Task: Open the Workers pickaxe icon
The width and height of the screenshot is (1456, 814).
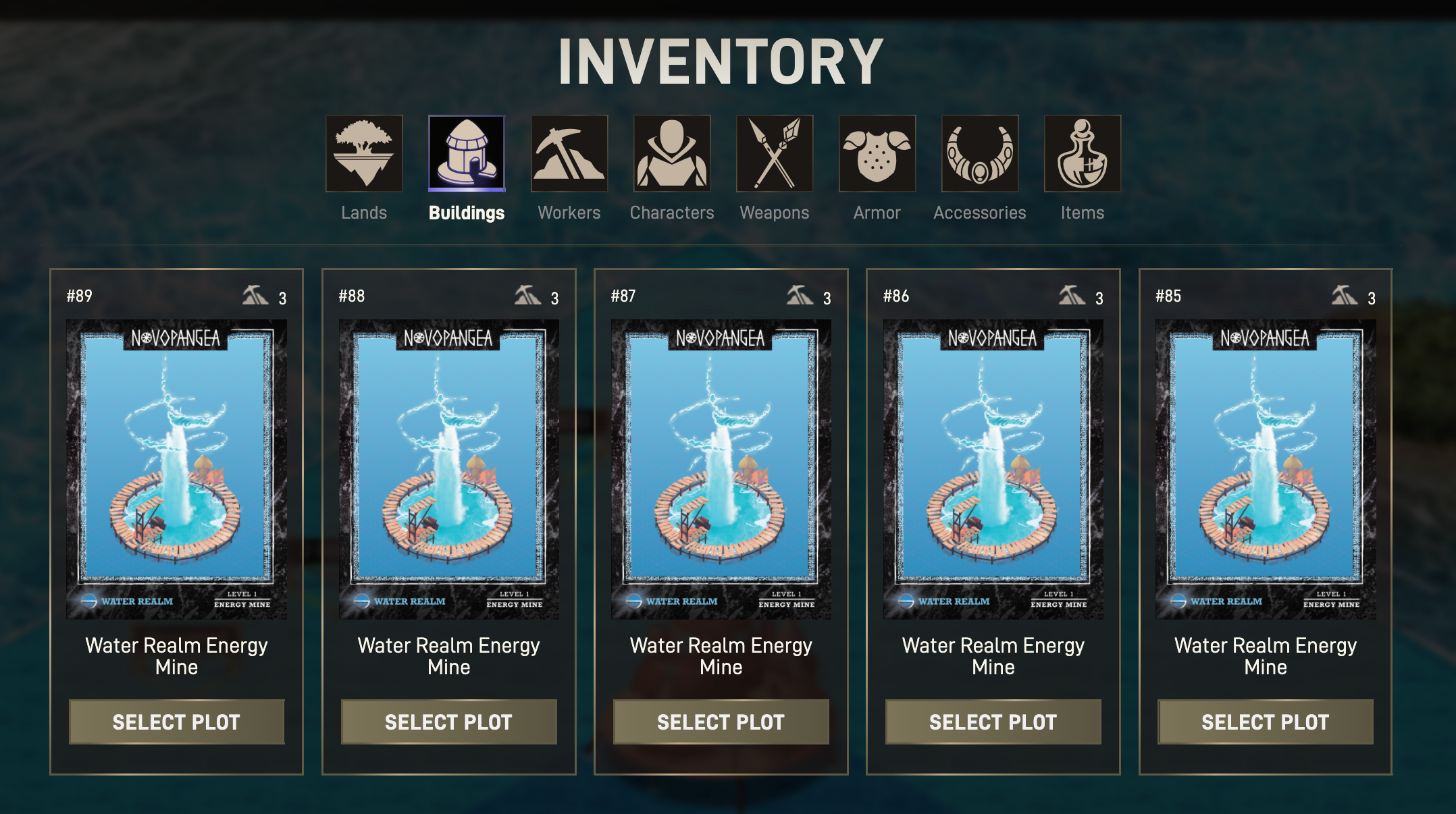Action: pos(569,153)
